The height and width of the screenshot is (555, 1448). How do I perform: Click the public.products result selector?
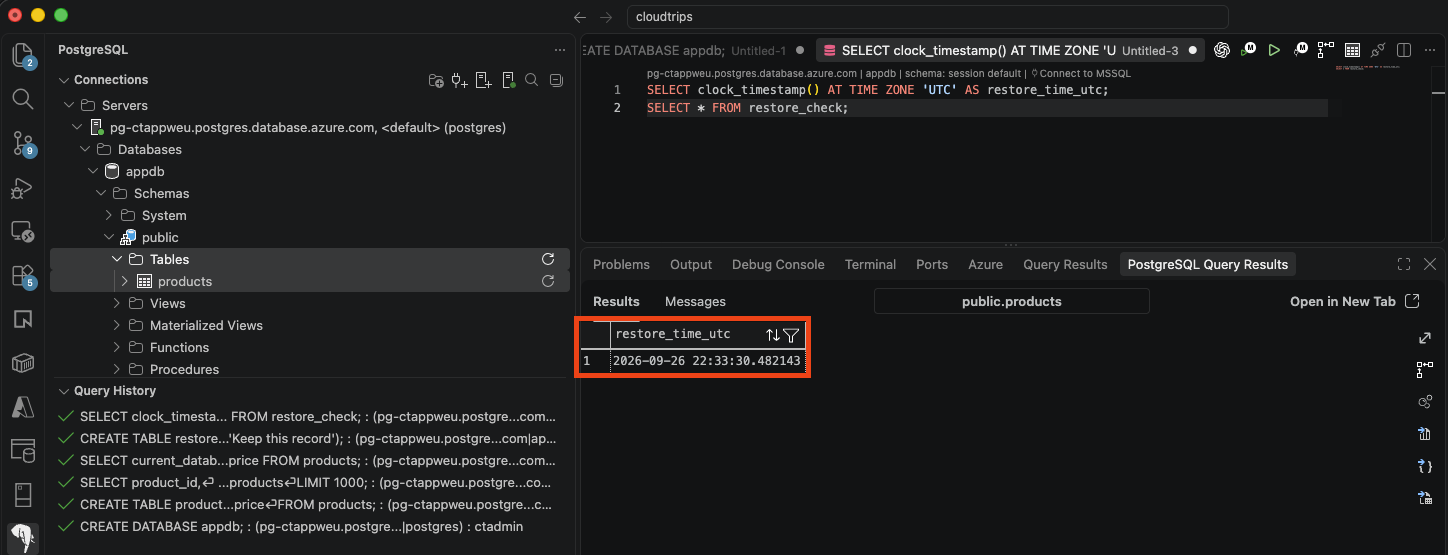click(1011, 301)
